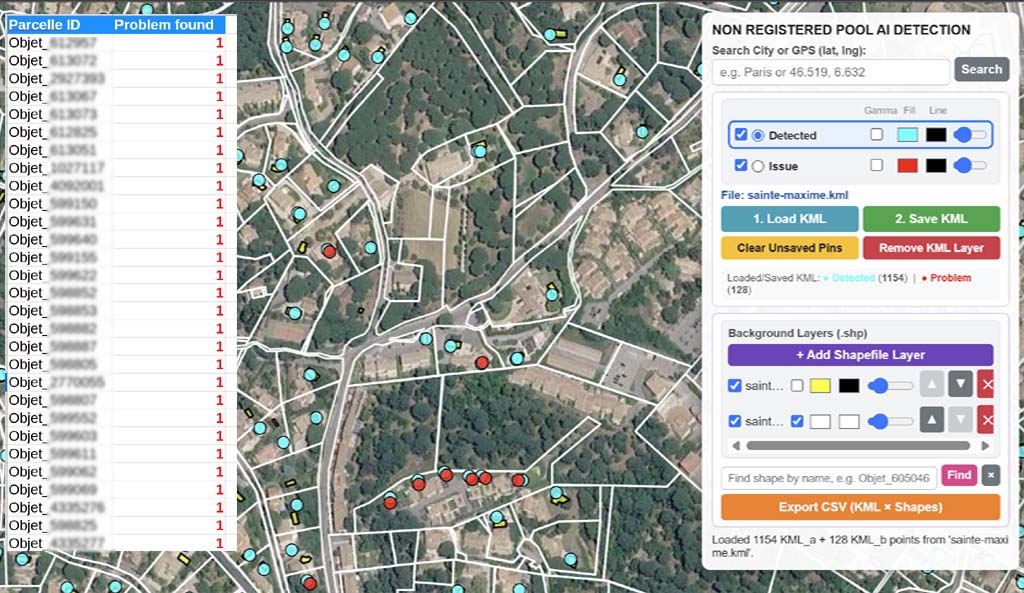Click + Add Shapefile Layer
1024x593 pixels.
click(860, 355)
